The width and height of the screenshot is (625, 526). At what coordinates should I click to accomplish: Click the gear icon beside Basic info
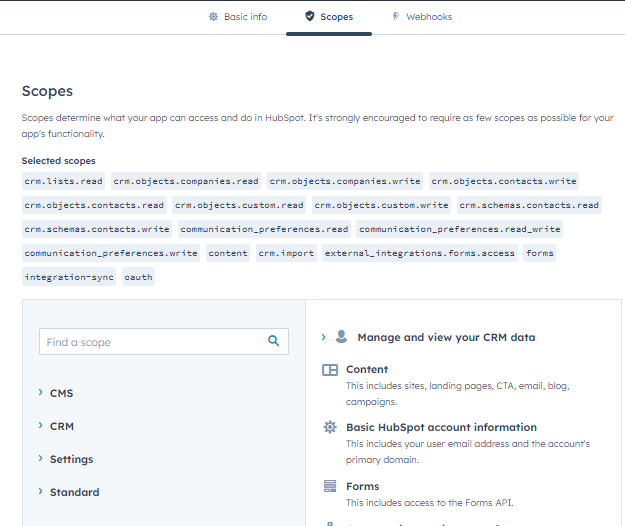click(x=214, y=17)
